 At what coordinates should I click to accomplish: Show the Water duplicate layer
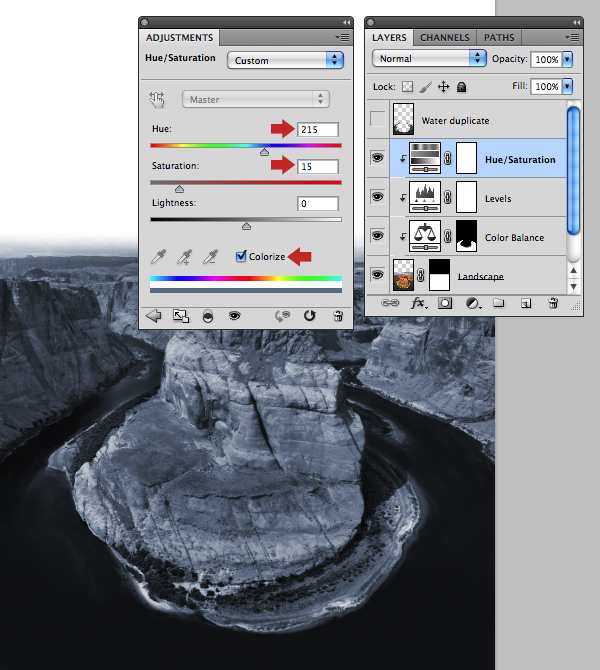pyautogui.click(x=377, y=119)
